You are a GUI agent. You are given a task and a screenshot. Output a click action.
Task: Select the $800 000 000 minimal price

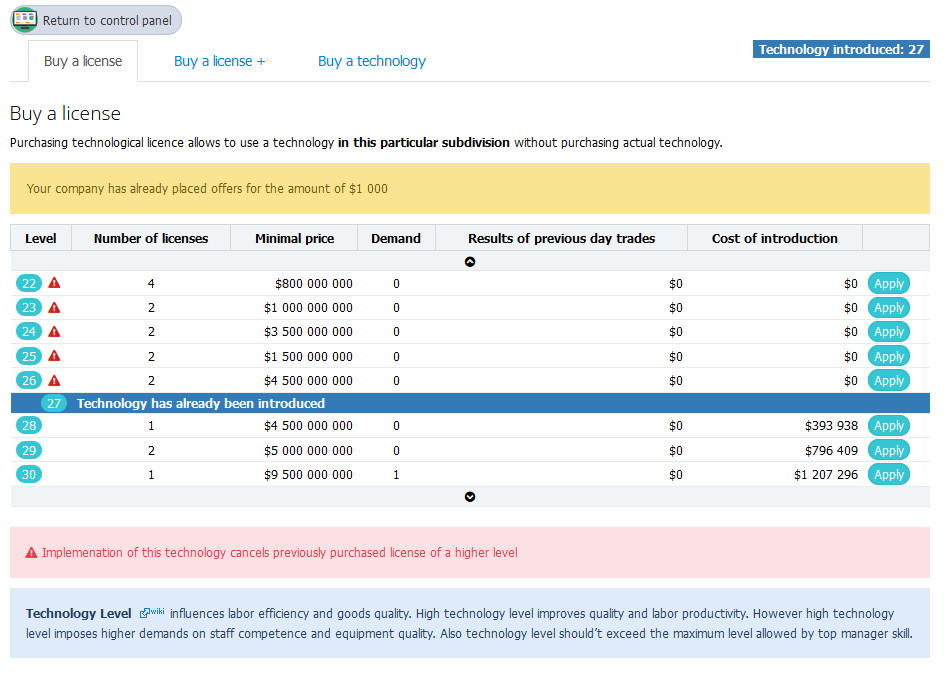click(314, 283)
